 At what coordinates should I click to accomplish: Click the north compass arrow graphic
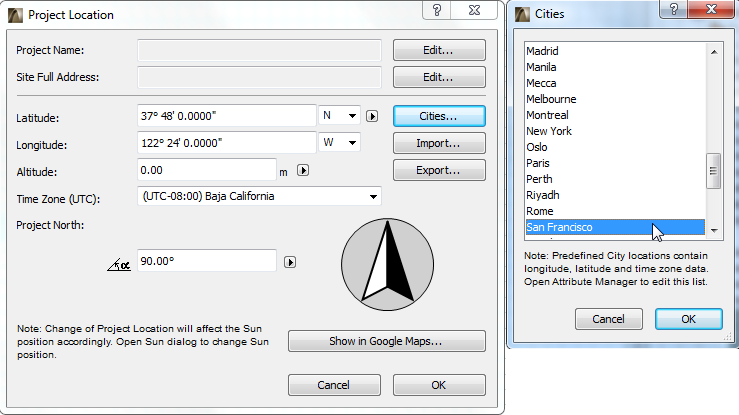(387, 264)
